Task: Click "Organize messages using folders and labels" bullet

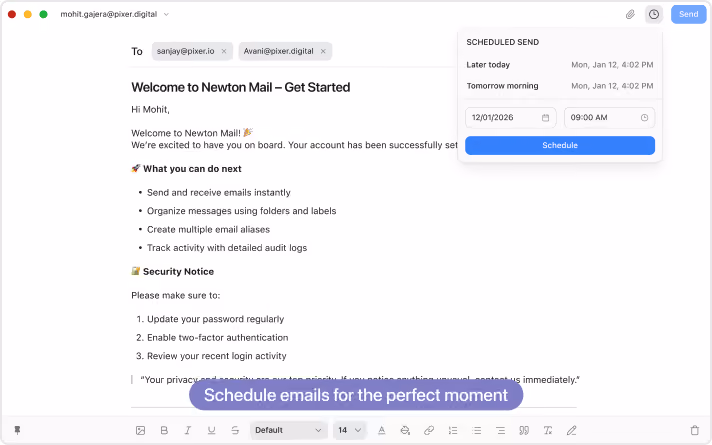Action: click(x=242, y=211)
